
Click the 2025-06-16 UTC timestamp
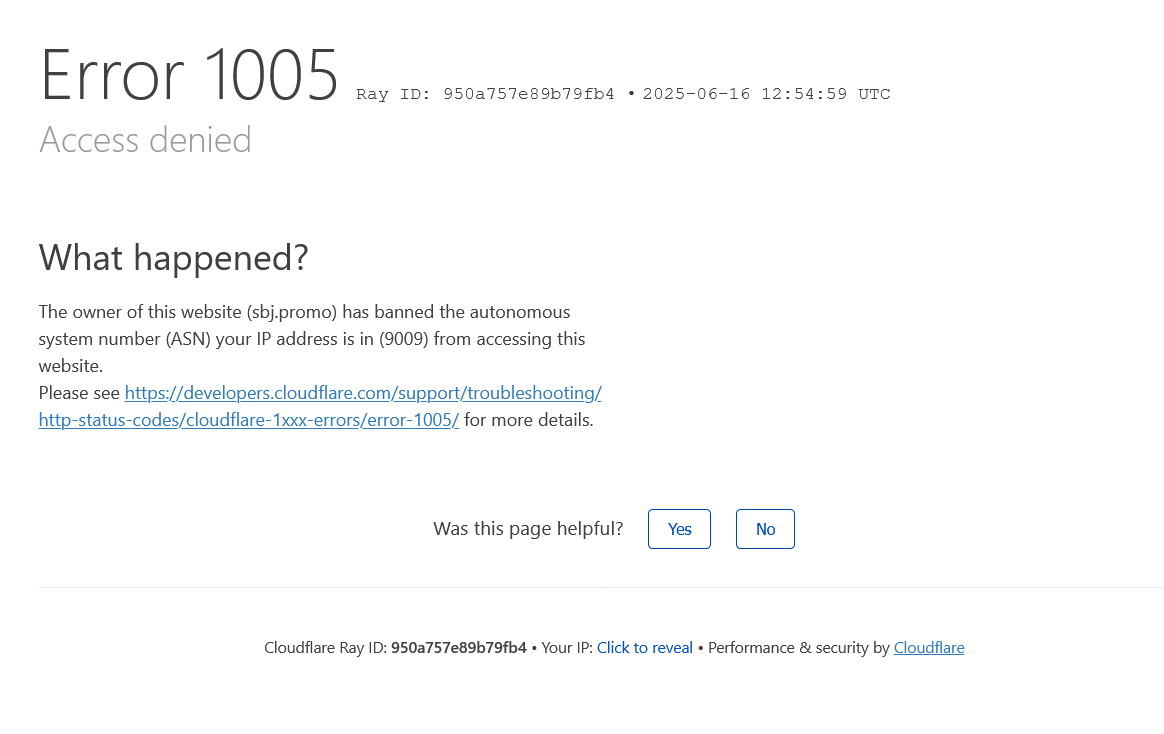(x=766, y=94)
